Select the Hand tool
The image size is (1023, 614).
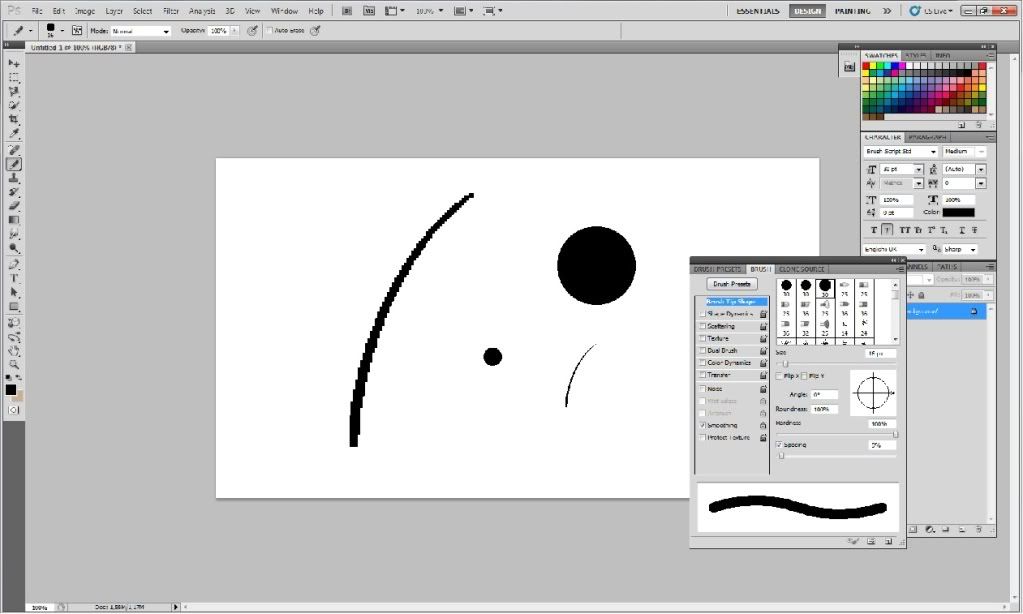tap(14, 351)
